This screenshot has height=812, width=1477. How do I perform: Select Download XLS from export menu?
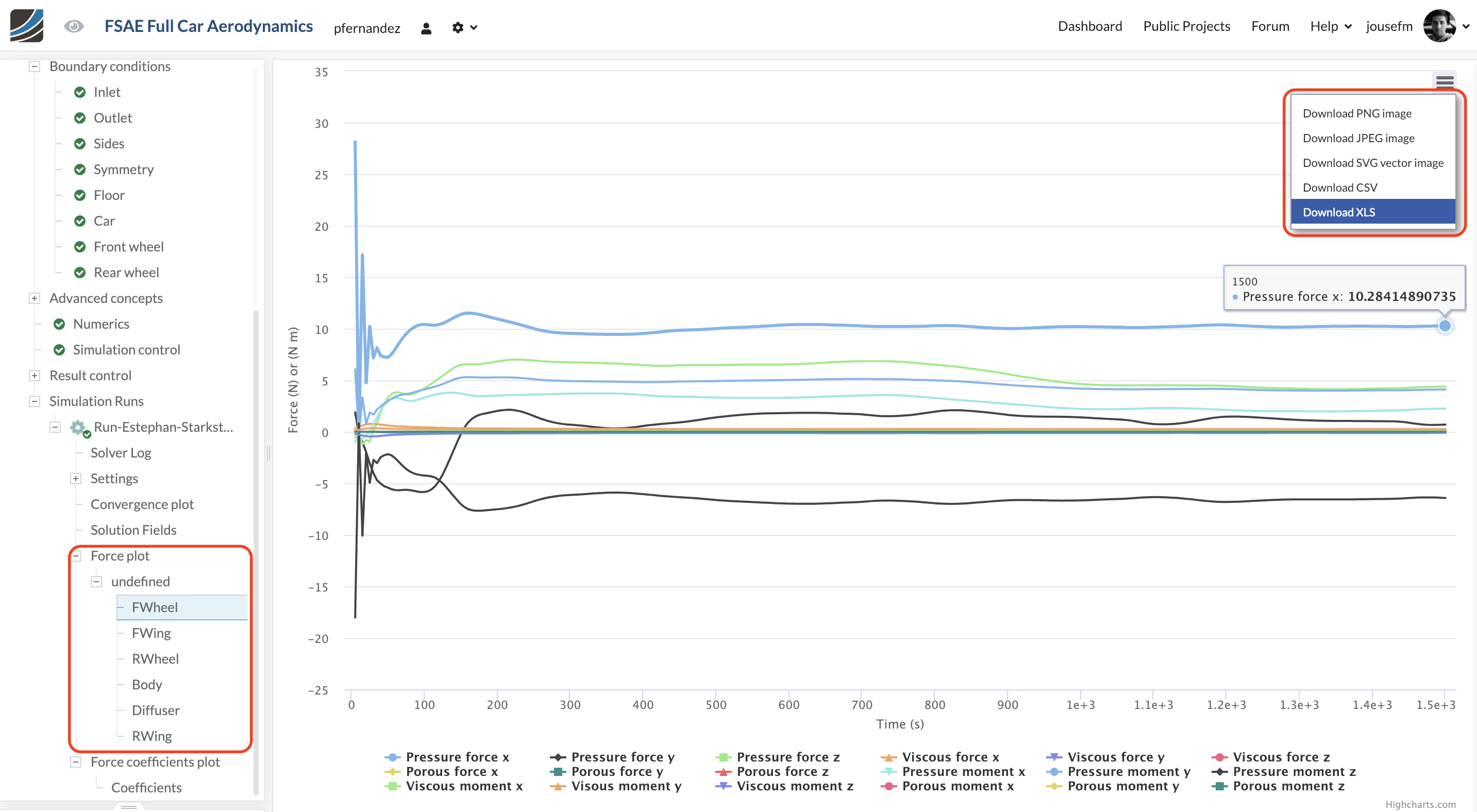(x=1338, y=212)
